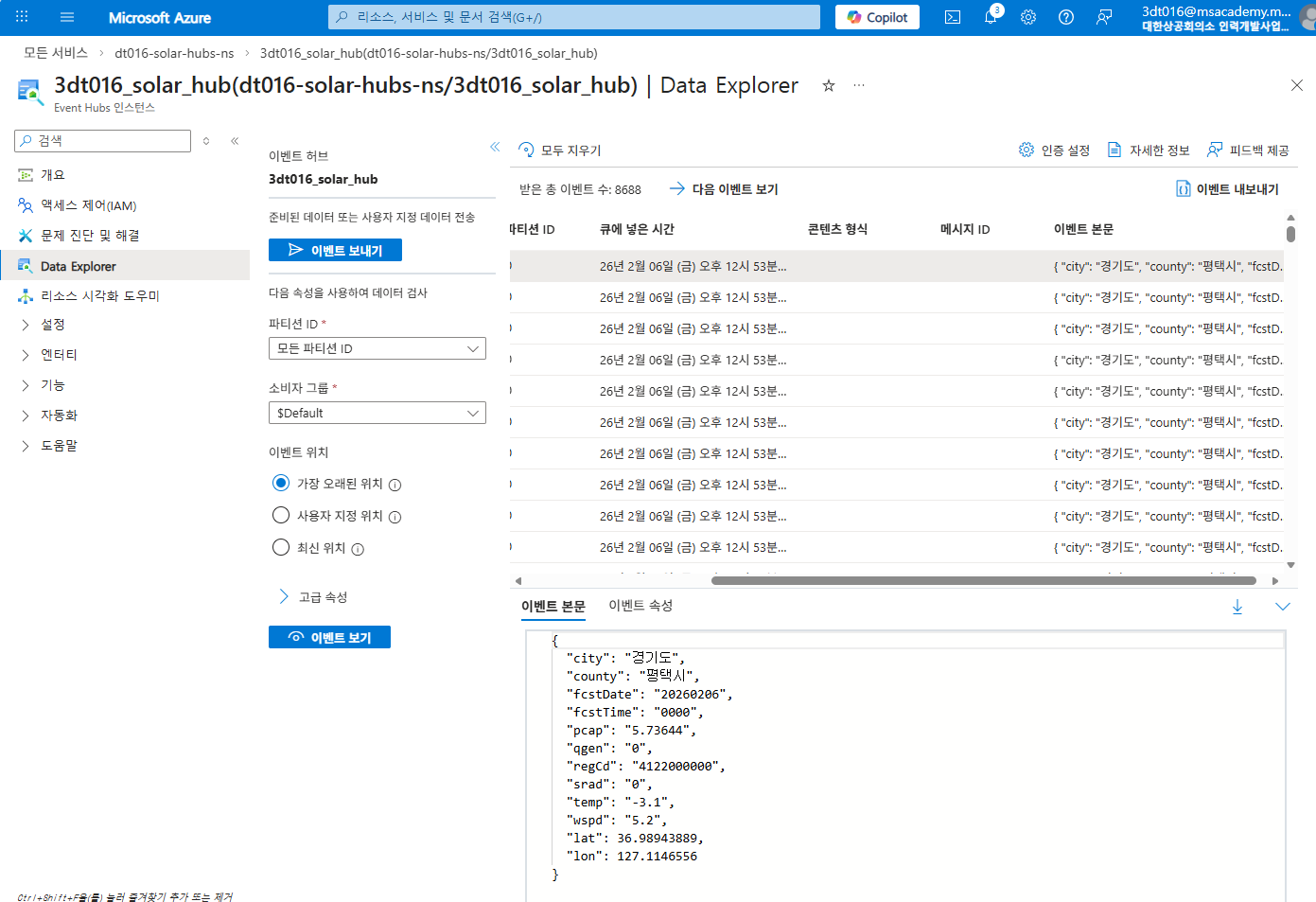1316x902 pixels.
Task: Click info icon next to 최신 위치
Action: pos(358,549)
